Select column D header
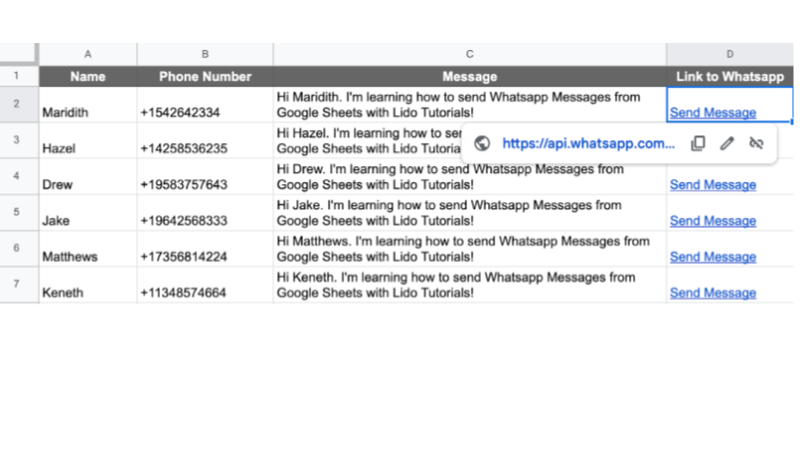 point(729,54)
